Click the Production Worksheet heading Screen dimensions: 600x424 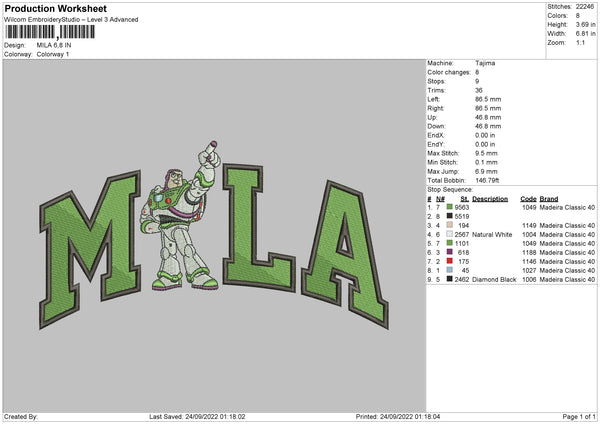pyautogui.click(x=55, y=8)
